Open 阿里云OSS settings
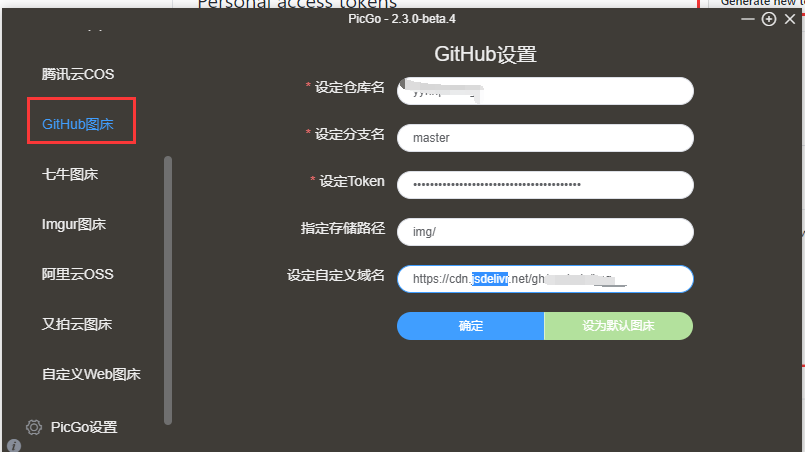The image size is (805, 452). 78,274
